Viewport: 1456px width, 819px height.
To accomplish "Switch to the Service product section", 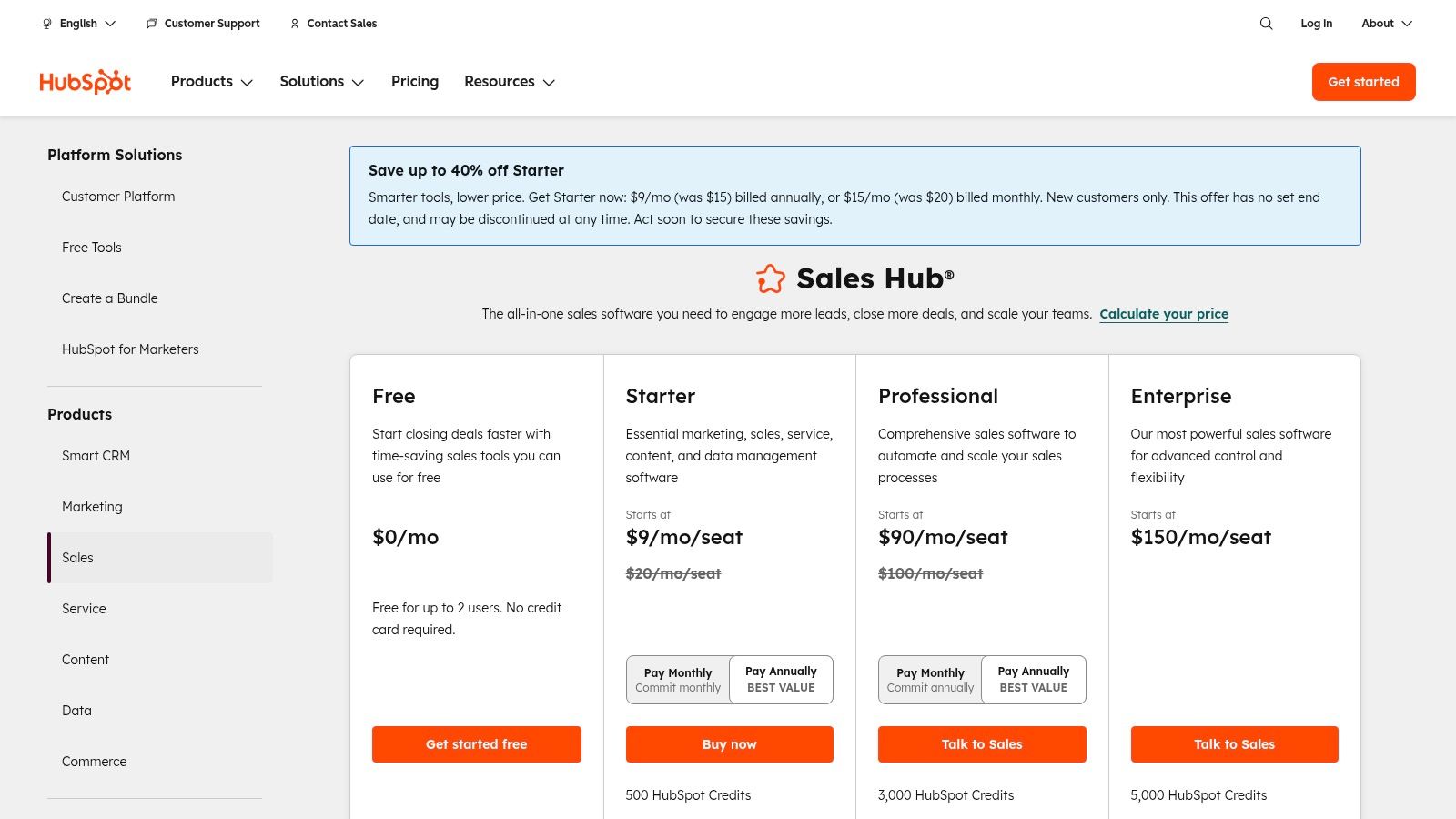I will [x=84, y=608].
